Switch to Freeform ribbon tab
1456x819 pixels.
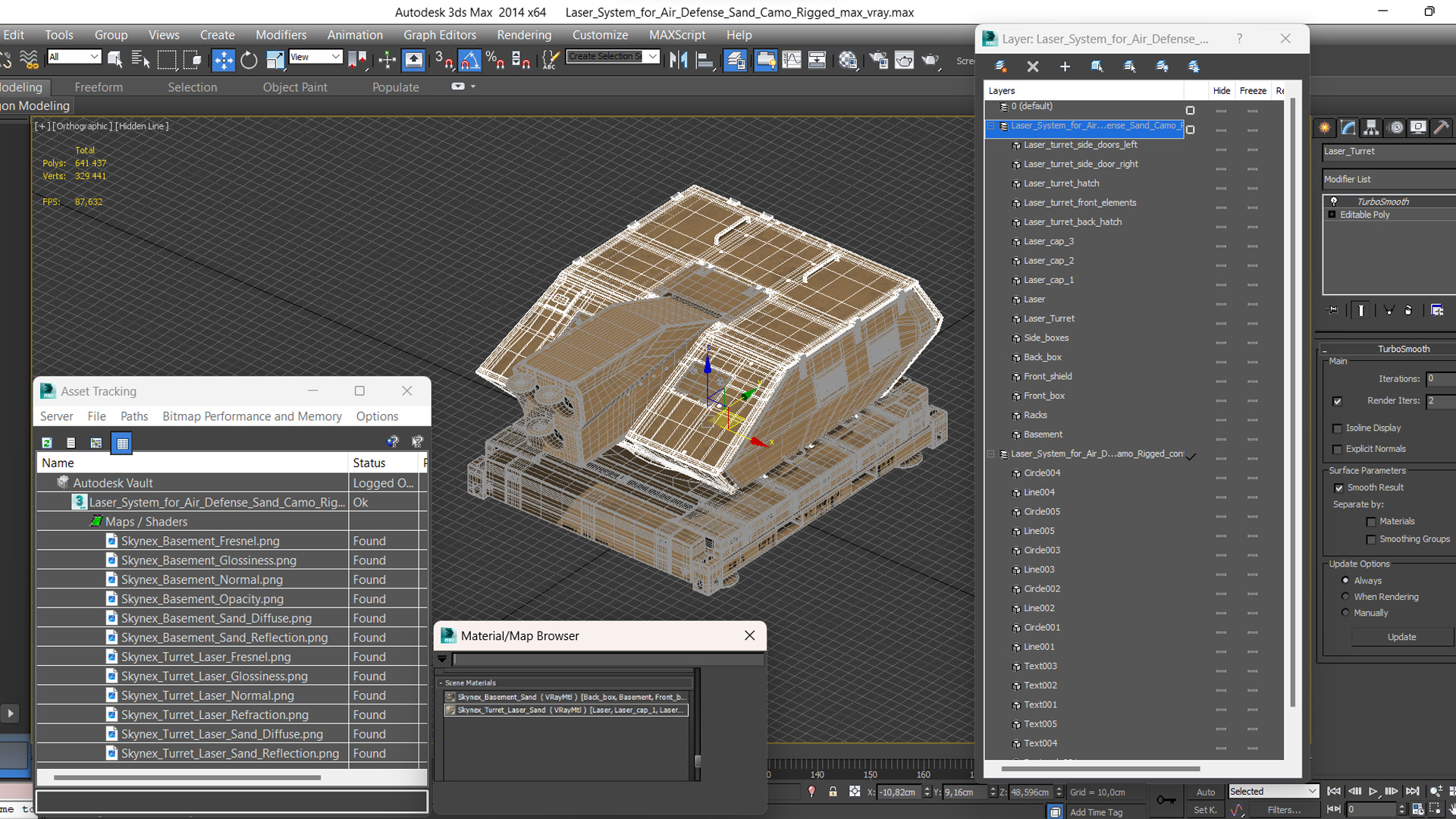99,87
